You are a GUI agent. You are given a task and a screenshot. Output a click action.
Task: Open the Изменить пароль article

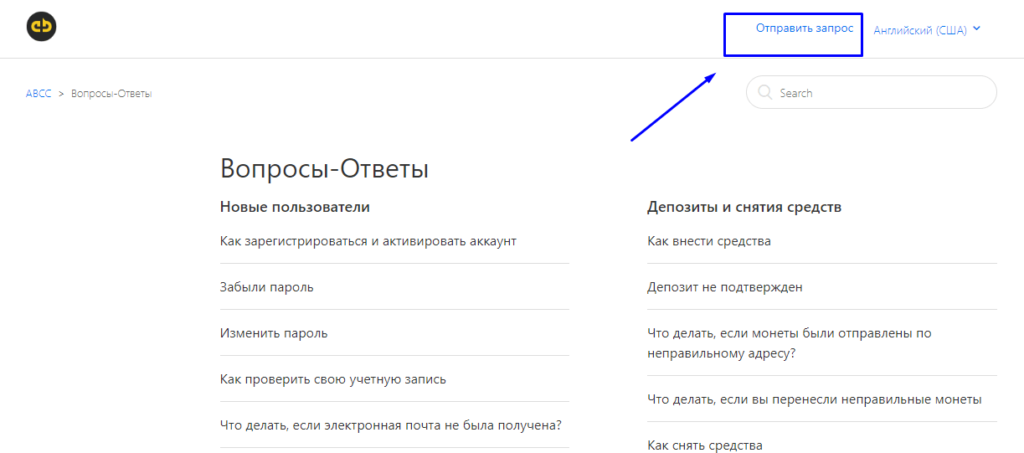[274, 334]
